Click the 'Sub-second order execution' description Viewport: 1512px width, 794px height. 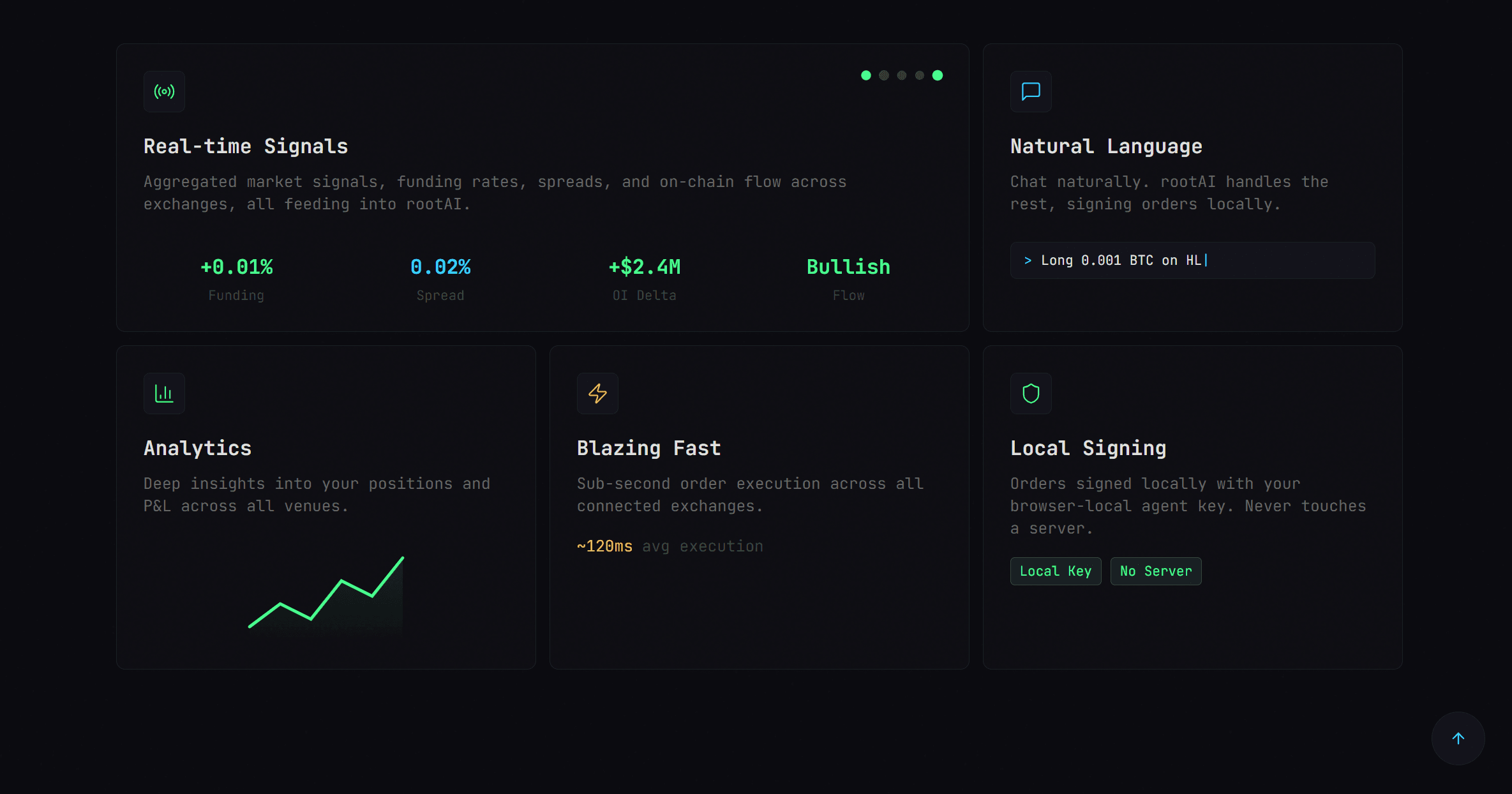[750, 495]
